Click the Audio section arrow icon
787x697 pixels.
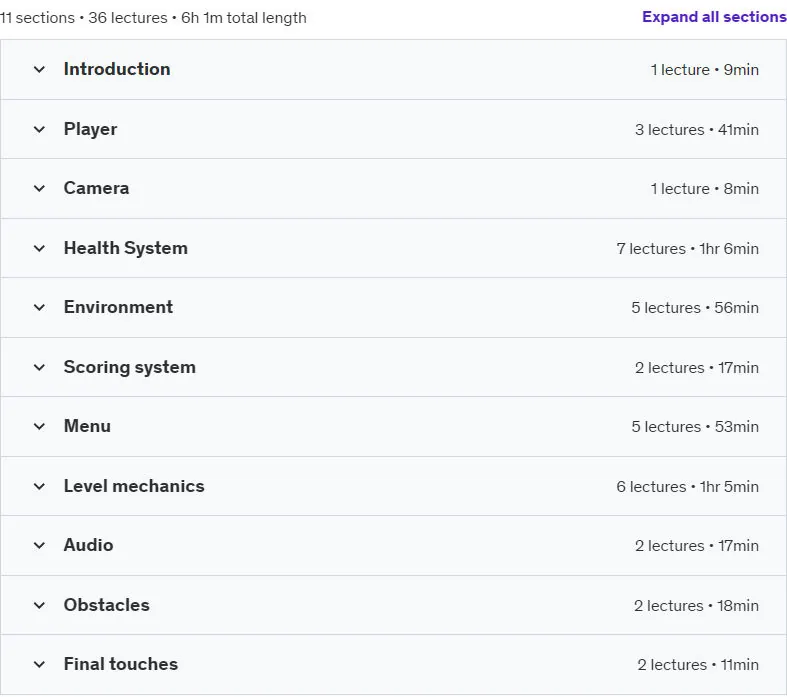point(39,545)
